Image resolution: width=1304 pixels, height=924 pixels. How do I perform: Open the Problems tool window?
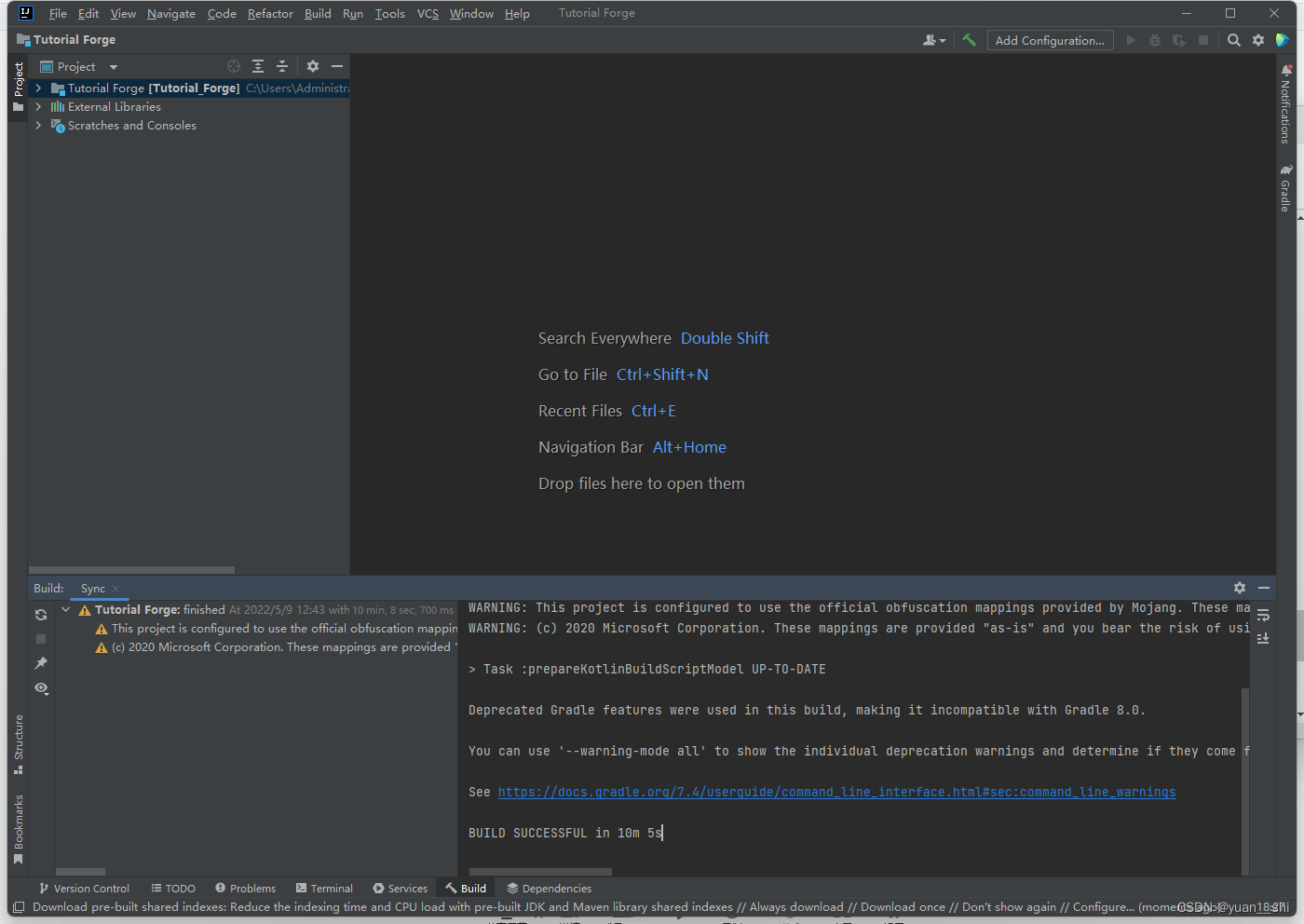tap(245, 888)
